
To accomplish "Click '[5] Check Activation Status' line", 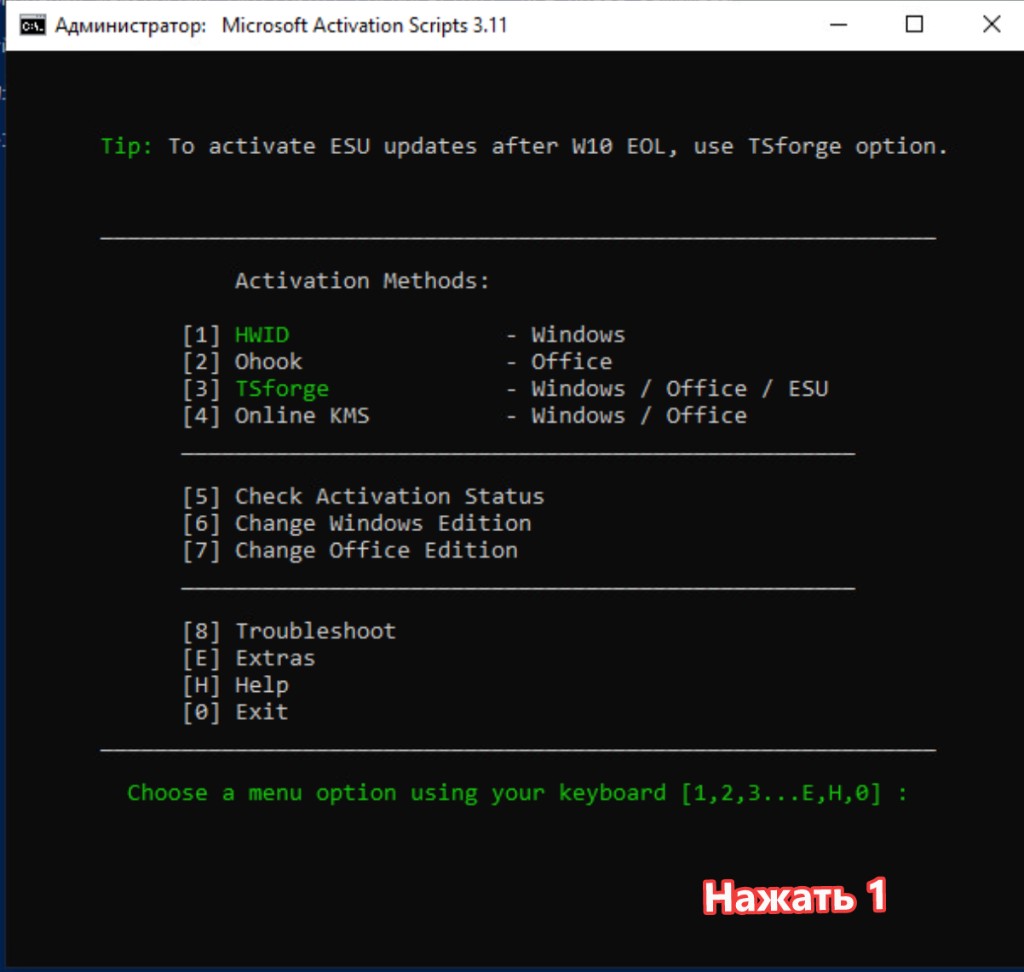I will click(363, 496).
